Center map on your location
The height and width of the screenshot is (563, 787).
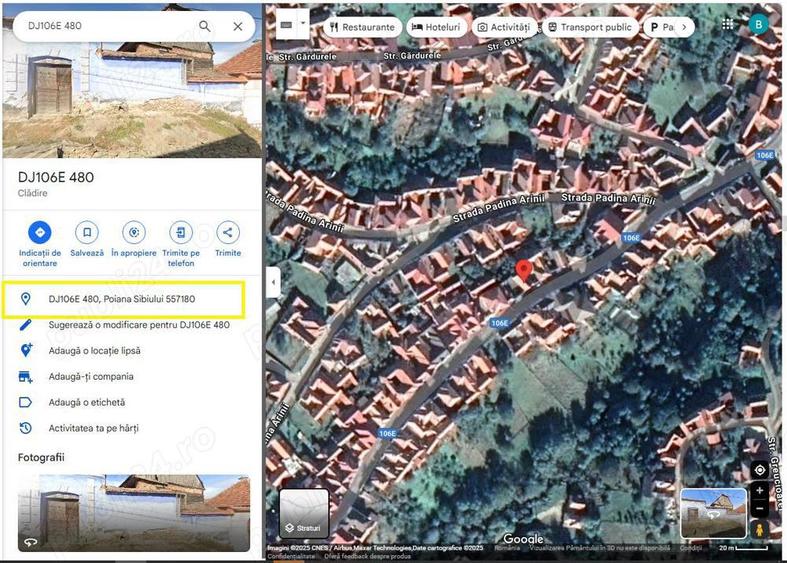(x=760, y=470)
